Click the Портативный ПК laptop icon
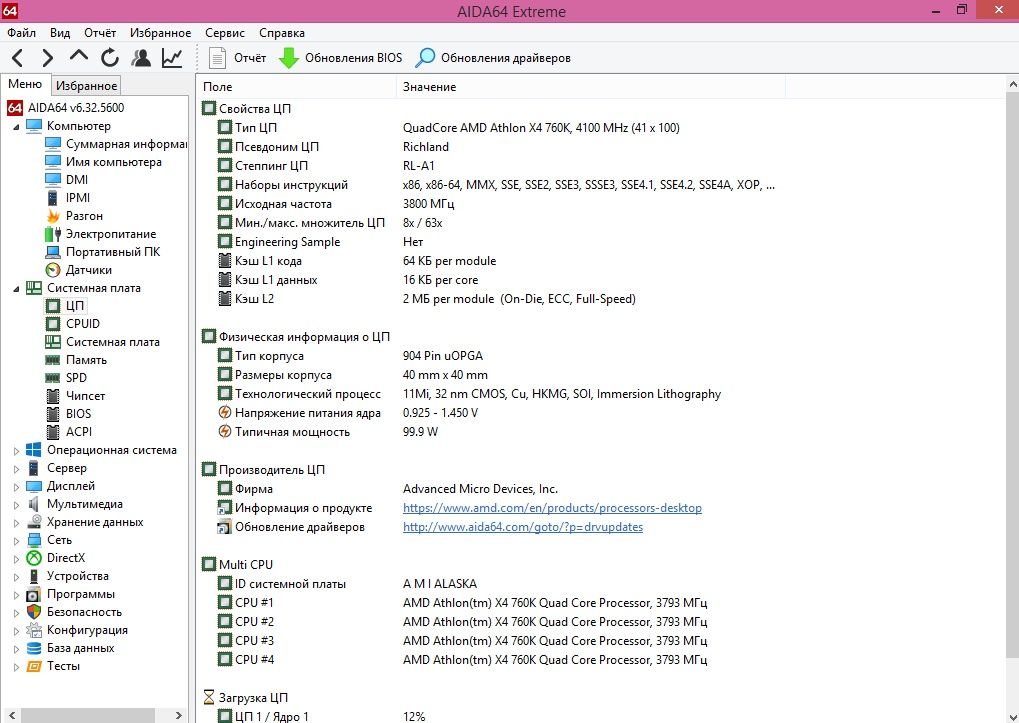This screenshot has width=1019, height=723. (53, 252)
